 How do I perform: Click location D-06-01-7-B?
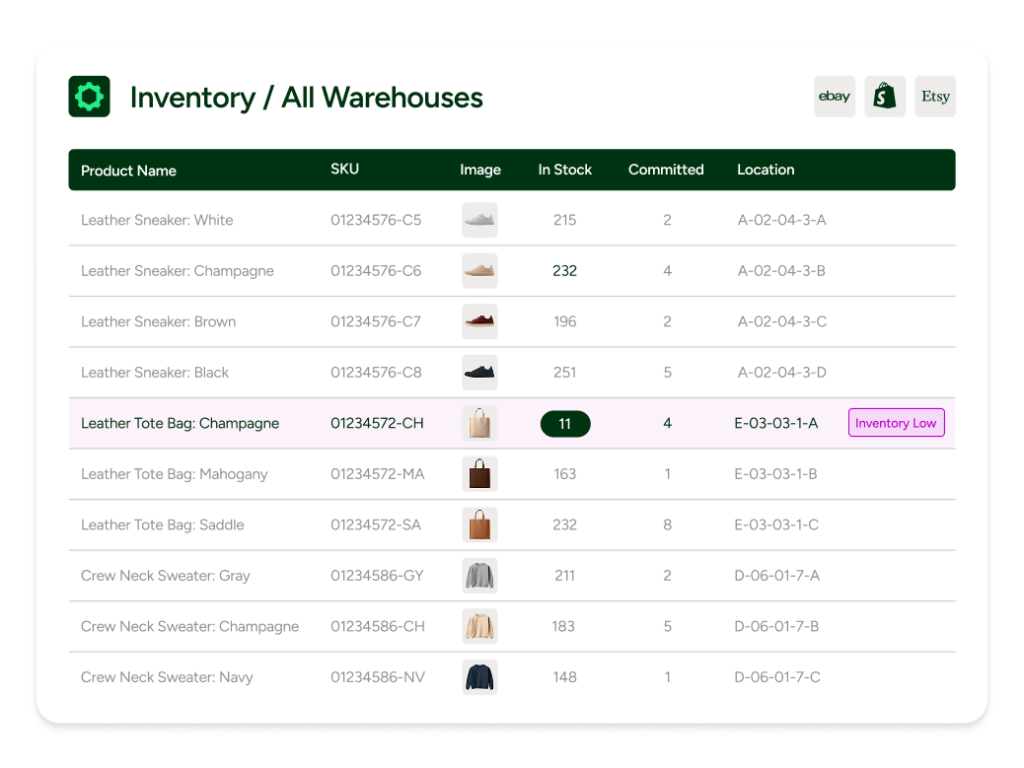coord(777,627)
